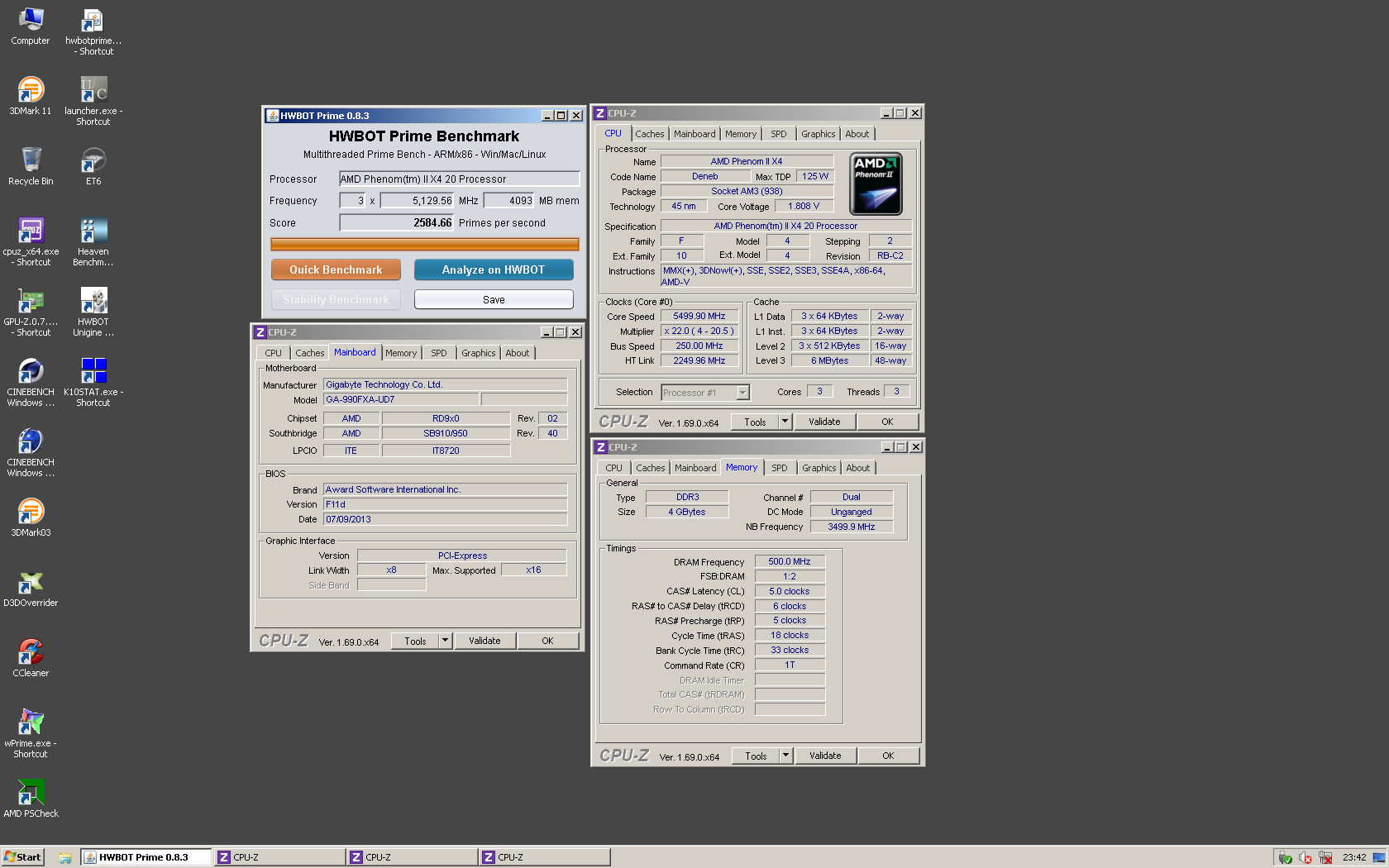Click Core Speed value 5499.90 MHz
The image size is (1389, 868).
[699, 316]
